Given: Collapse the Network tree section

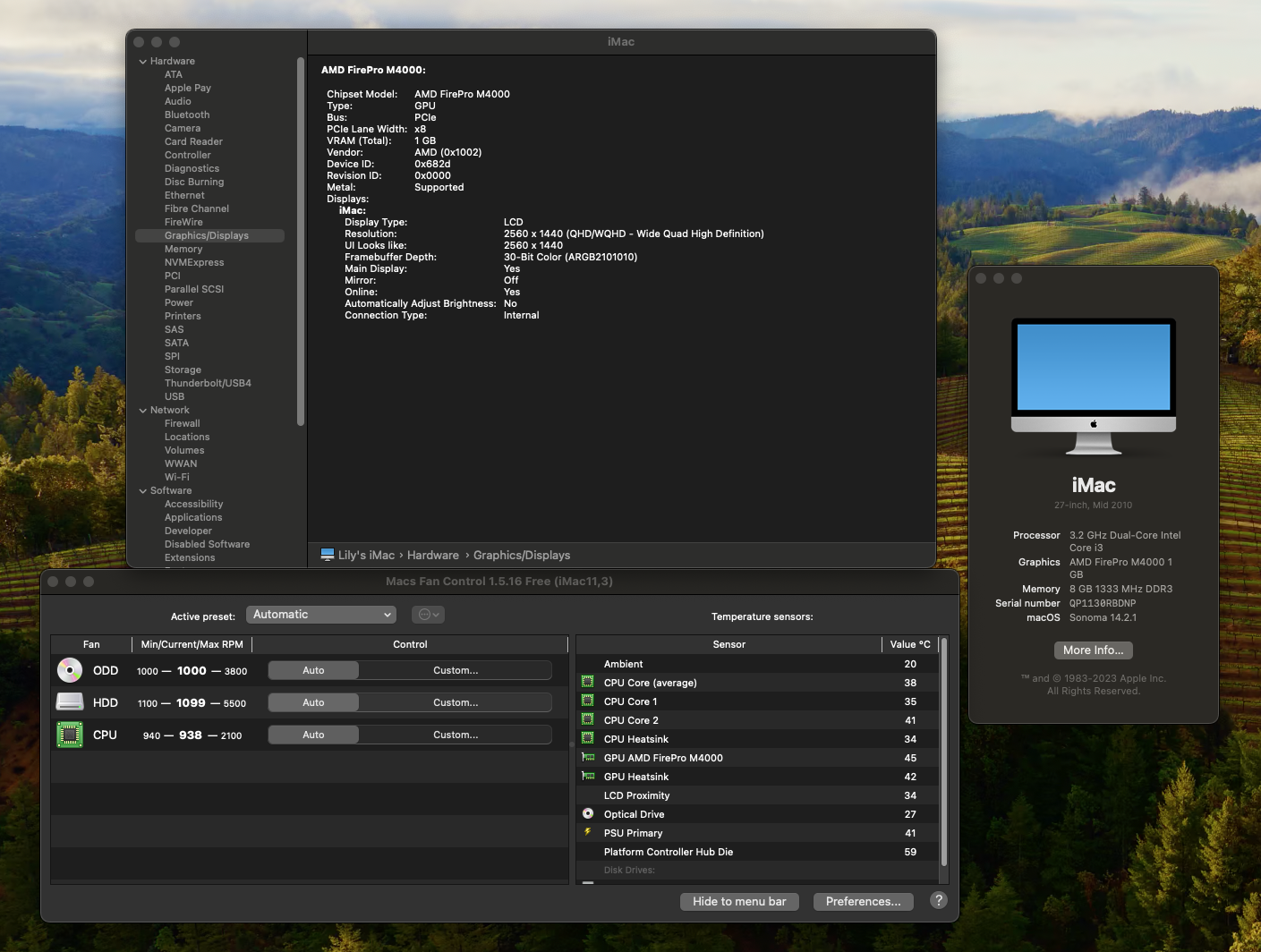Looking at the screenshot, I should point(143,411).
